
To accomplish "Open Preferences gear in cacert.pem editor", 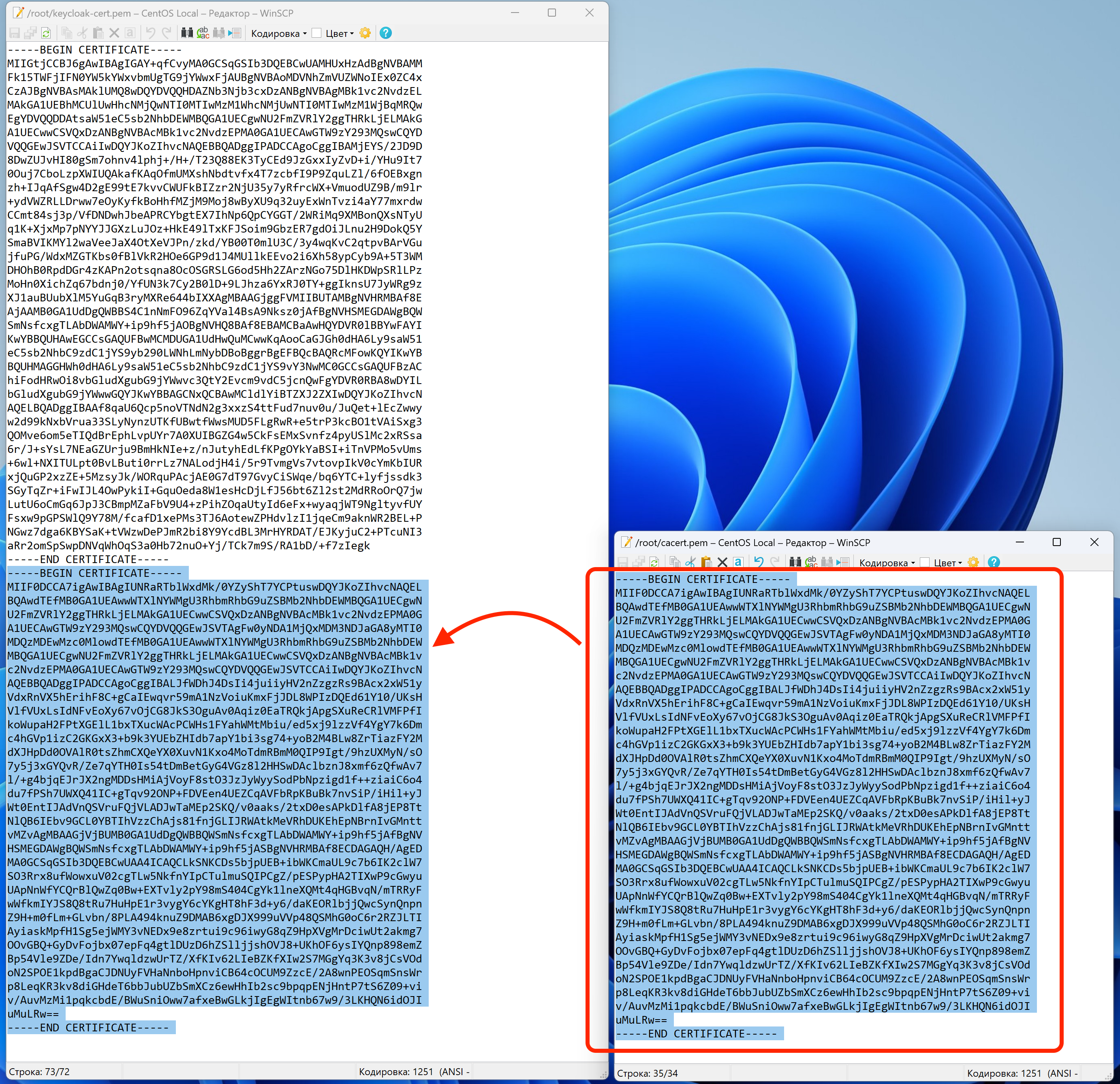I will click(x=973, y=562).
